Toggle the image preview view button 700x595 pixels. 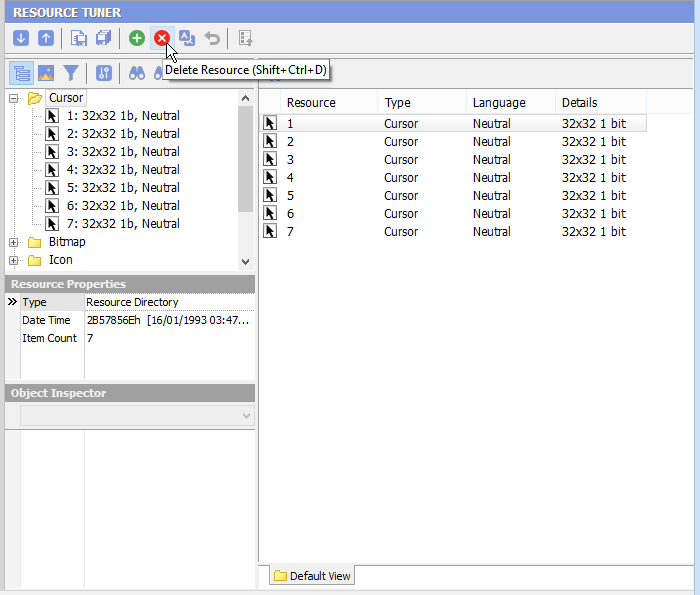(46, 73)
